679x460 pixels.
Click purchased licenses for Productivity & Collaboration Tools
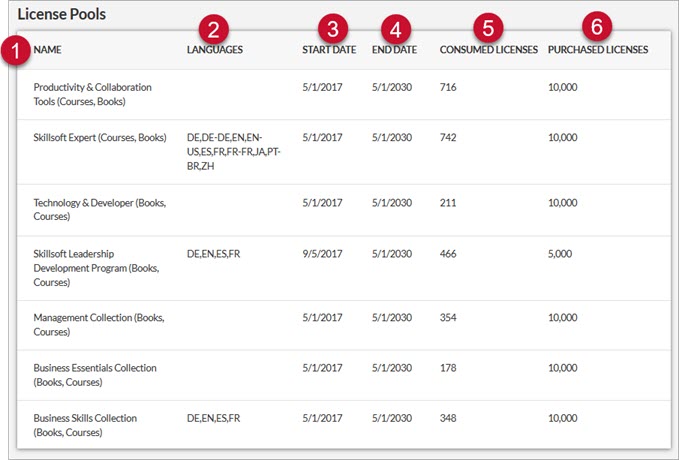tap(563, 87)
